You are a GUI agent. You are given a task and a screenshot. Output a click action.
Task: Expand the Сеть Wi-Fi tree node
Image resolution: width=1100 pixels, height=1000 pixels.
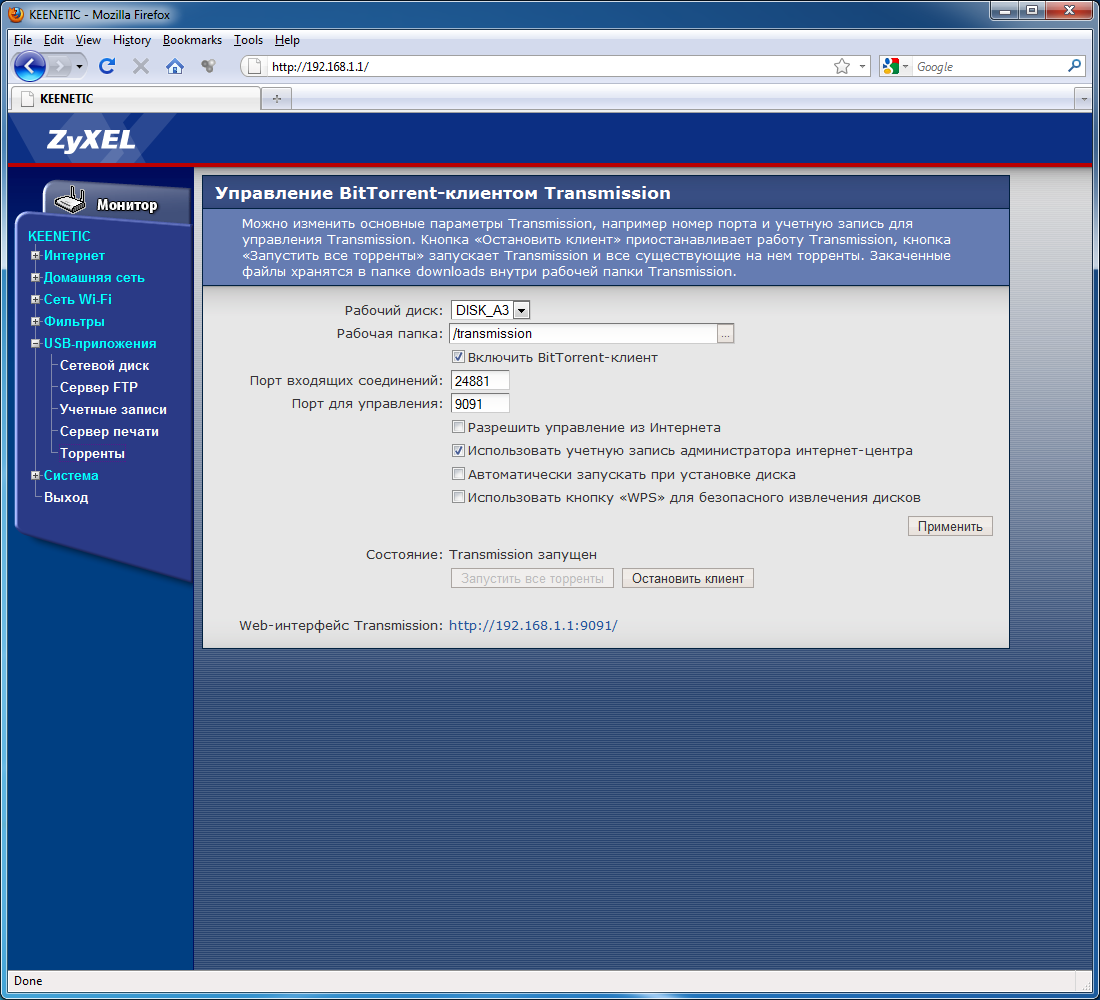click(35, 299)
